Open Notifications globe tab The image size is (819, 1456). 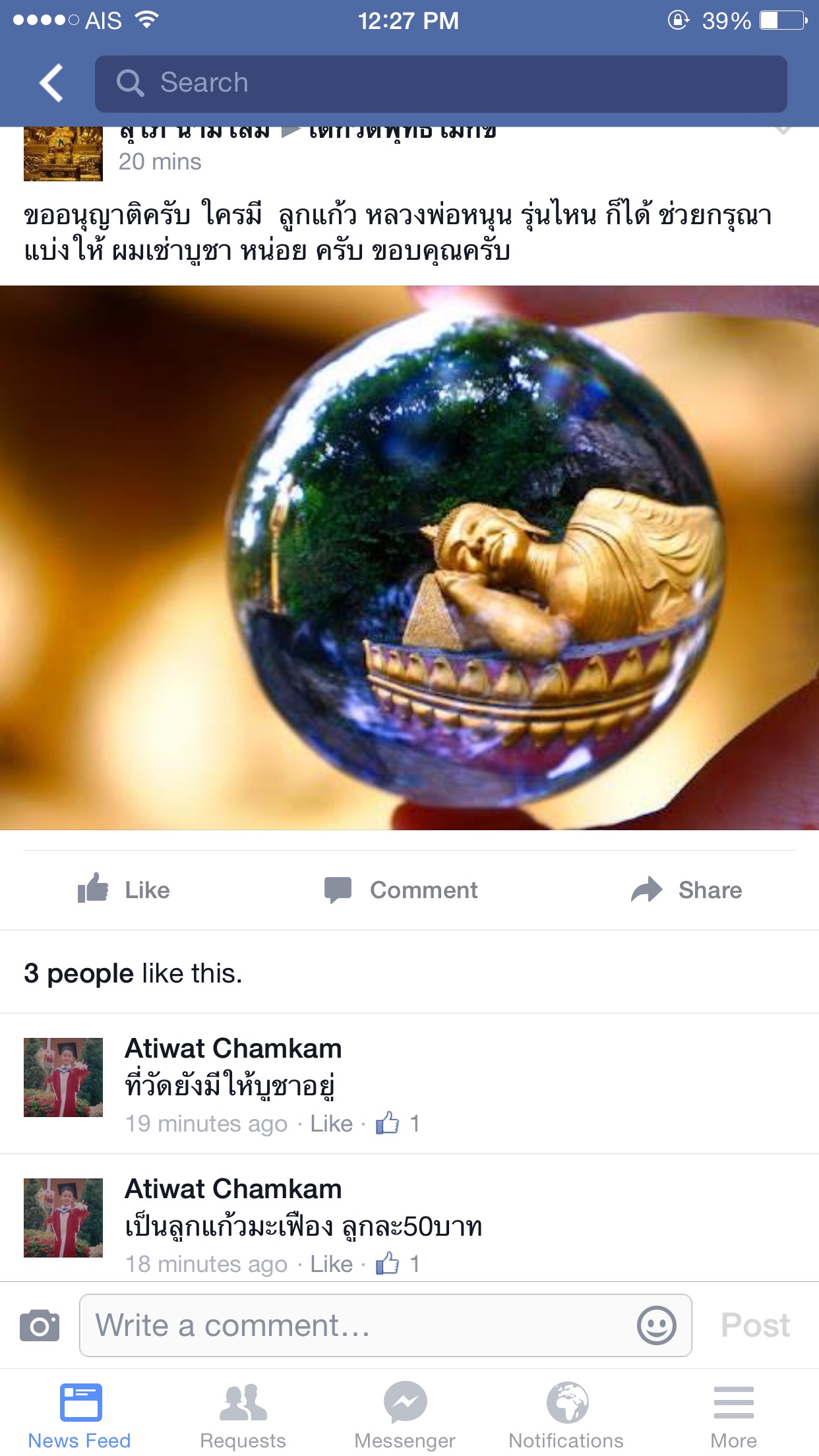click(x=566, y=1415)
